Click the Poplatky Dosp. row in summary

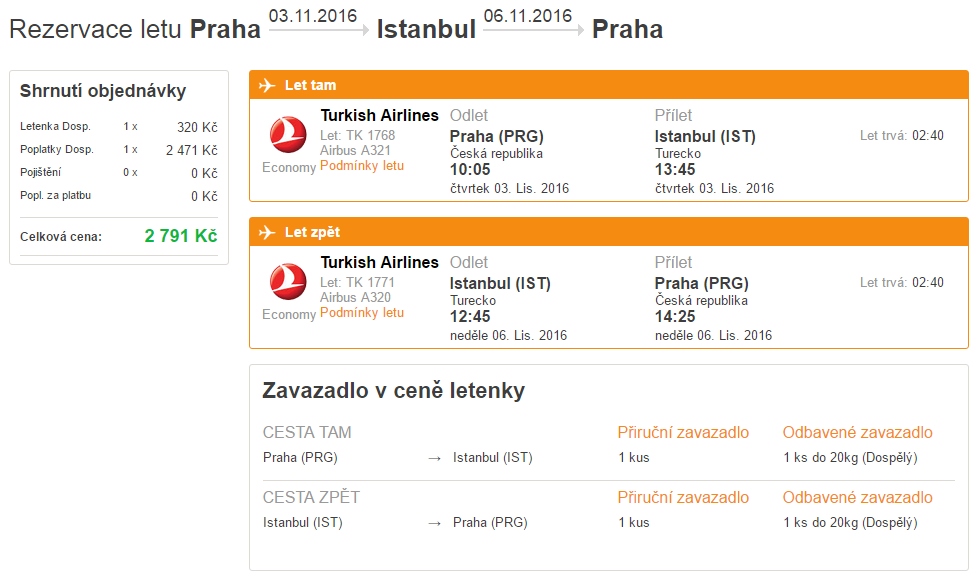pyautogui.click(x=118, y=150)
